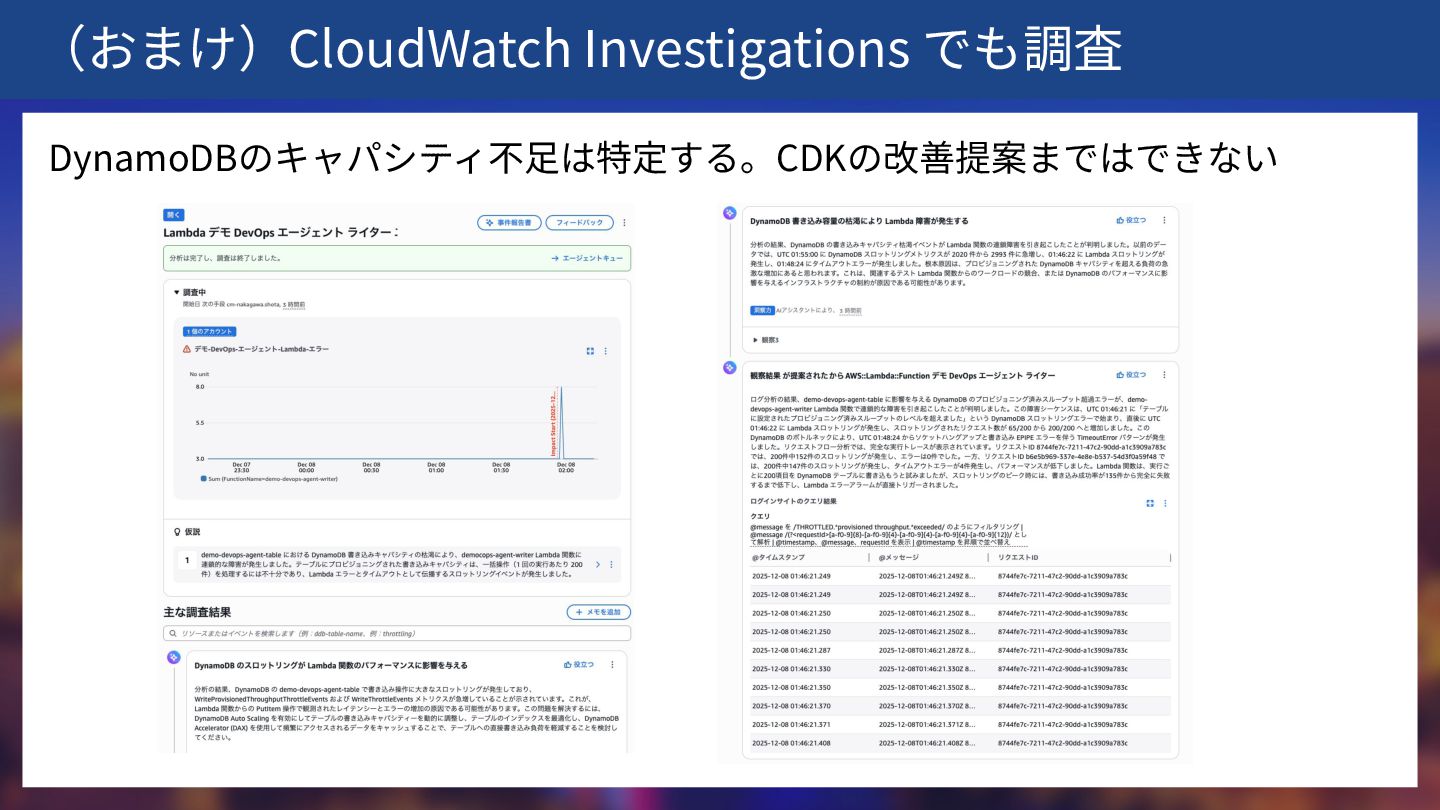Click the warning triangle icon beside デモ-DevOps alarm

pyautogui.click(x=187, y=349)
